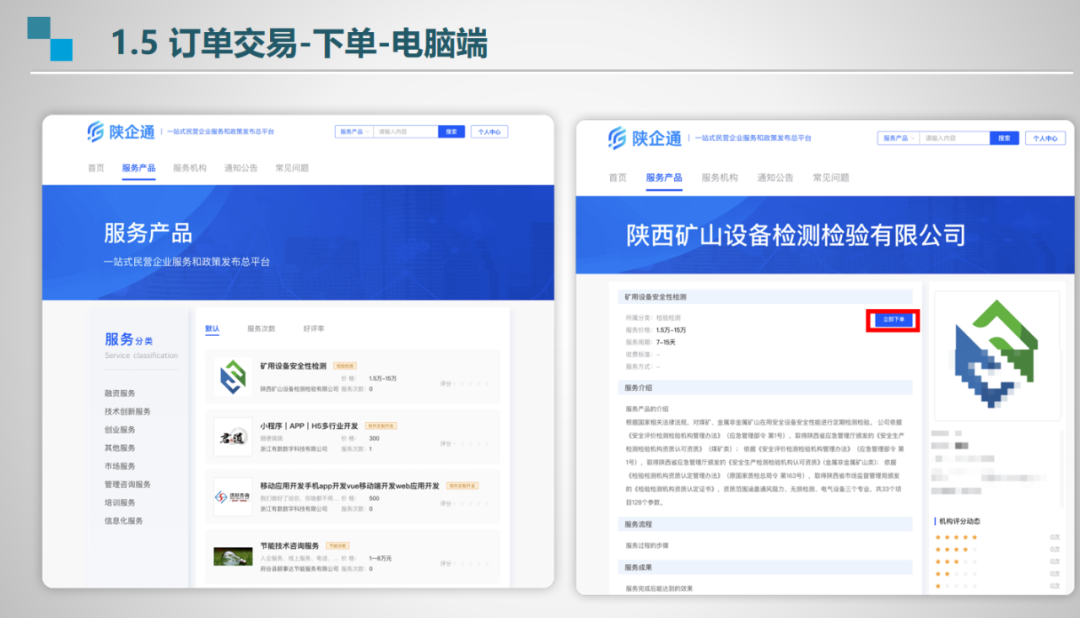
Task: Open the 节能技术咨询服务 listing thumbnail
Action: (x=233, y=556)
